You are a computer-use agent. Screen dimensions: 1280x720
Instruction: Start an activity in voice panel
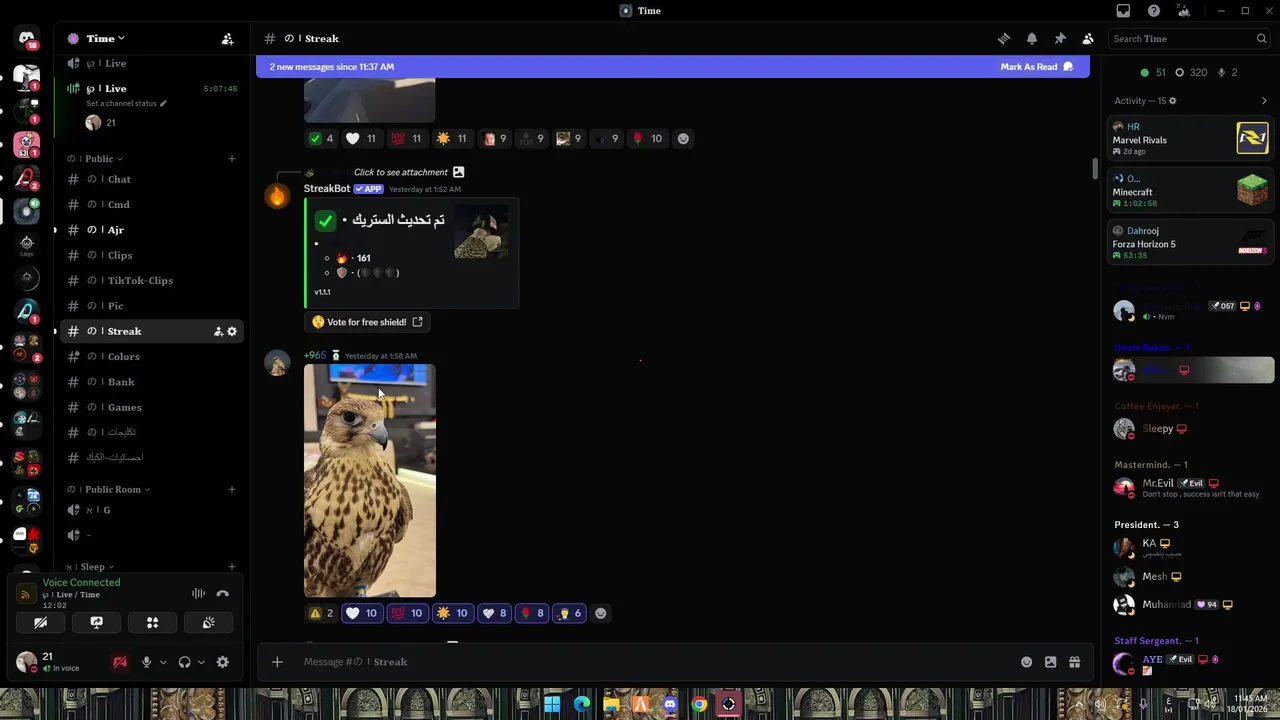point(153,622)
